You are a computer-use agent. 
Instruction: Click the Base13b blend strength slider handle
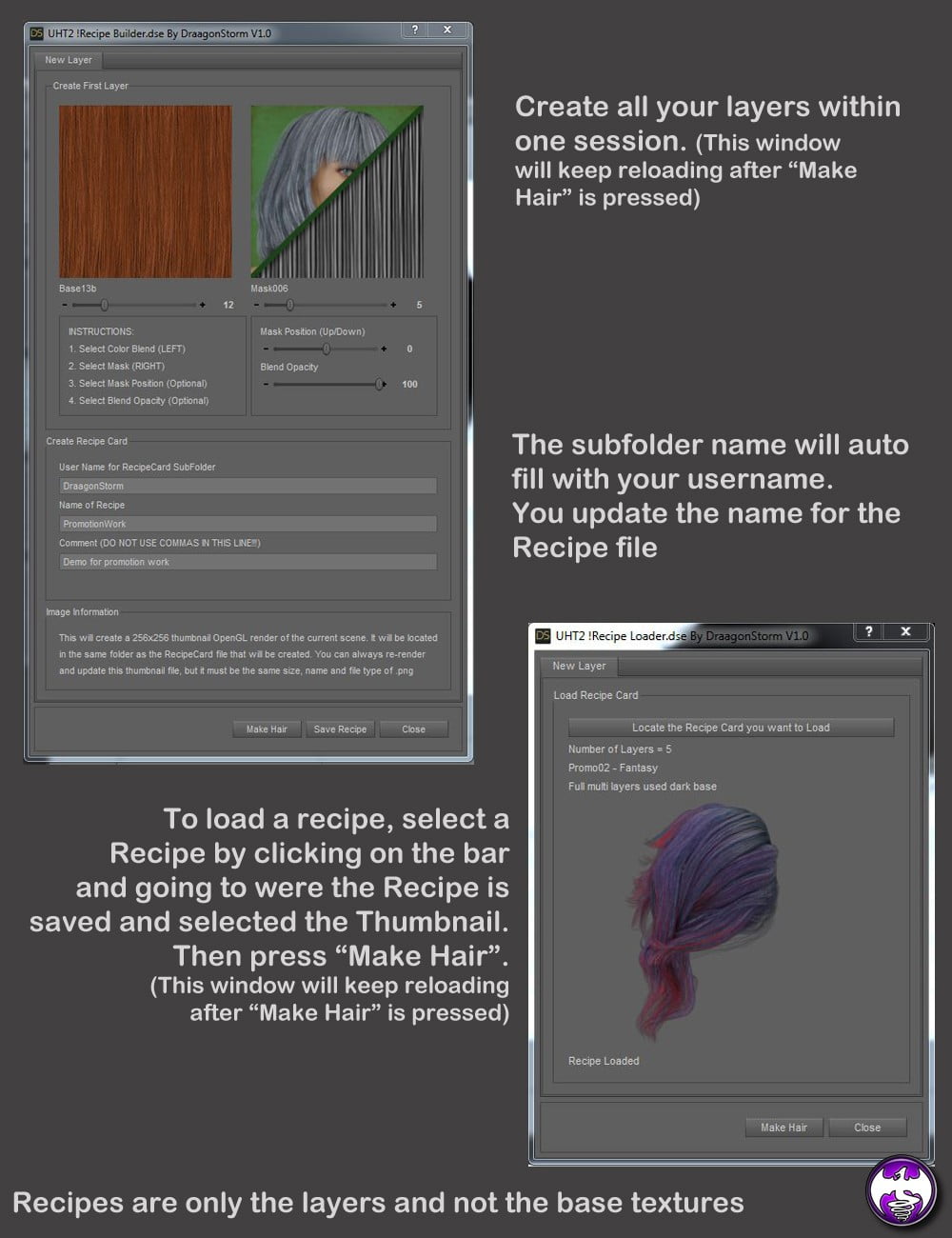pyautogui.click(x=105, y=305)
